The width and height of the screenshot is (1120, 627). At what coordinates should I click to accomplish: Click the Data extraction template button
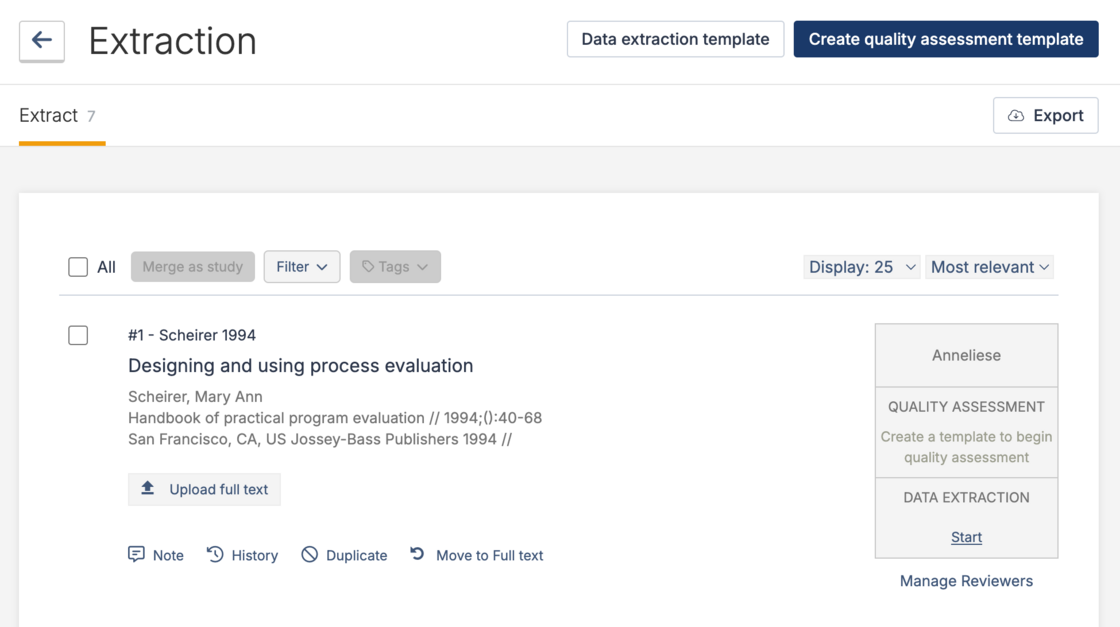point(675,39)
